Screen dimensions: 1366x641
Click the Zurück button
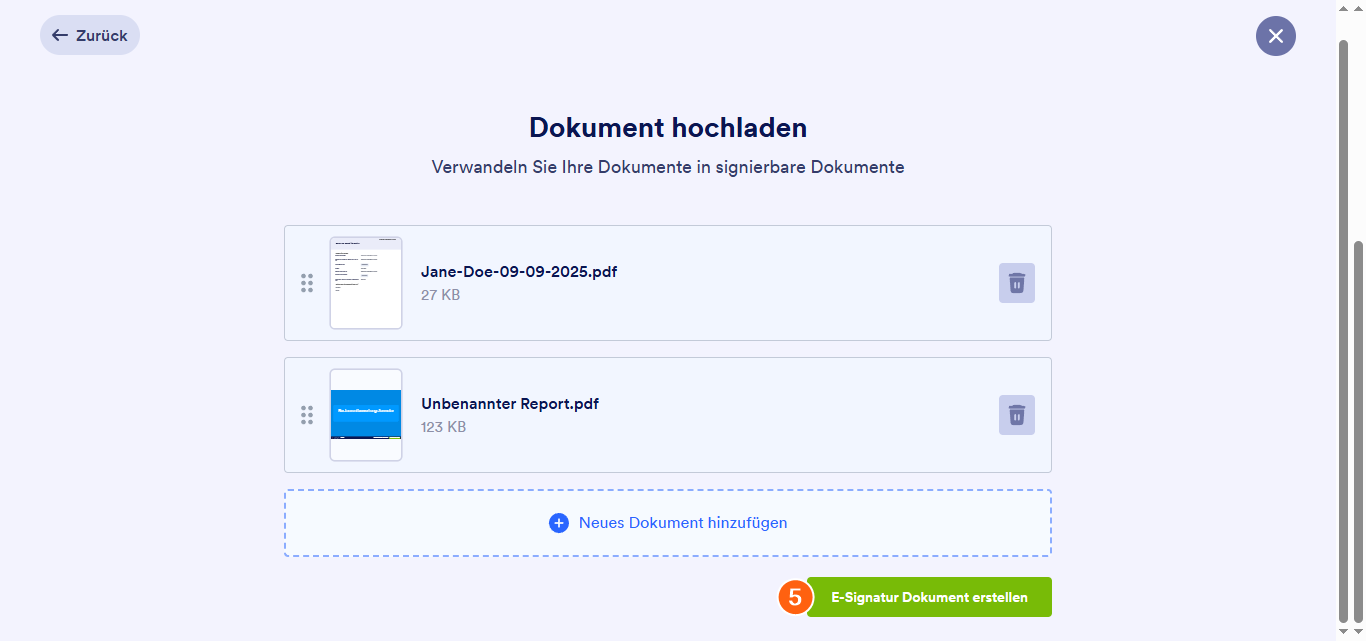[x=89, y=35]
